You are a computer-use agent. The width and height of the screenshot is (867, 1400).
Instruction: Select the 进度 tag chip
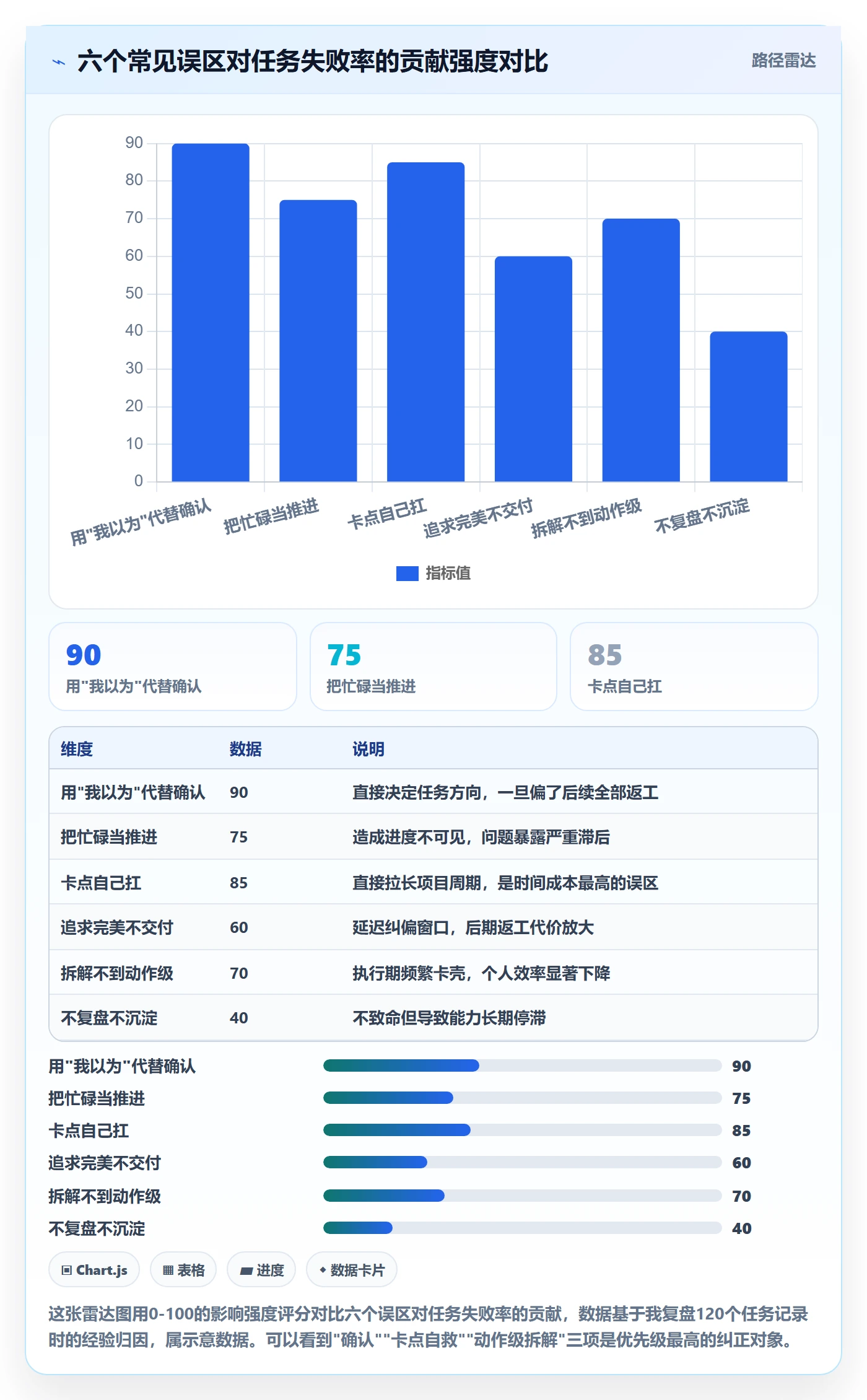click(261, 1270)
